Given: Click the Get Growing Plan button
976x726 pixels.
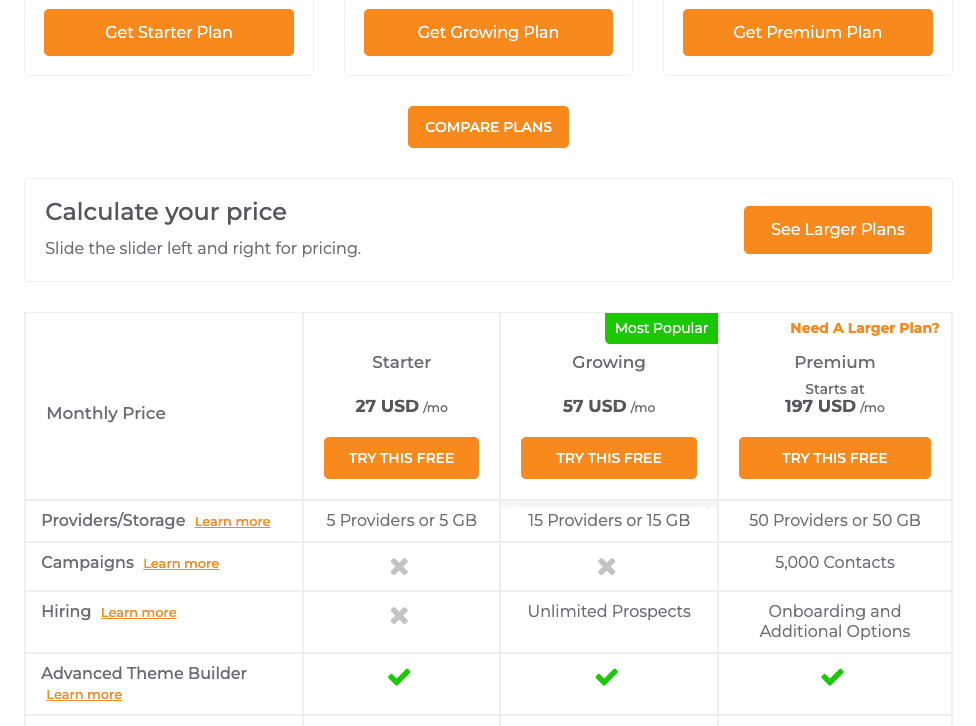Looking at the screenshot, I should pyautogui.click(x=488, y=32).
